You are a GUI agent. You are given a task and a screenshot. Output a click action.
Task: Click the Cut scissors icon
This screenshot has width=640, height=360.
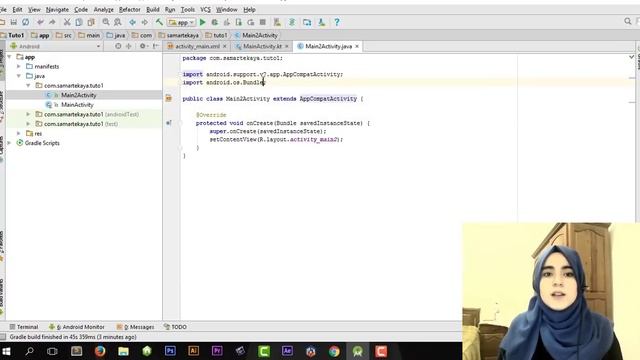(67, 22)
